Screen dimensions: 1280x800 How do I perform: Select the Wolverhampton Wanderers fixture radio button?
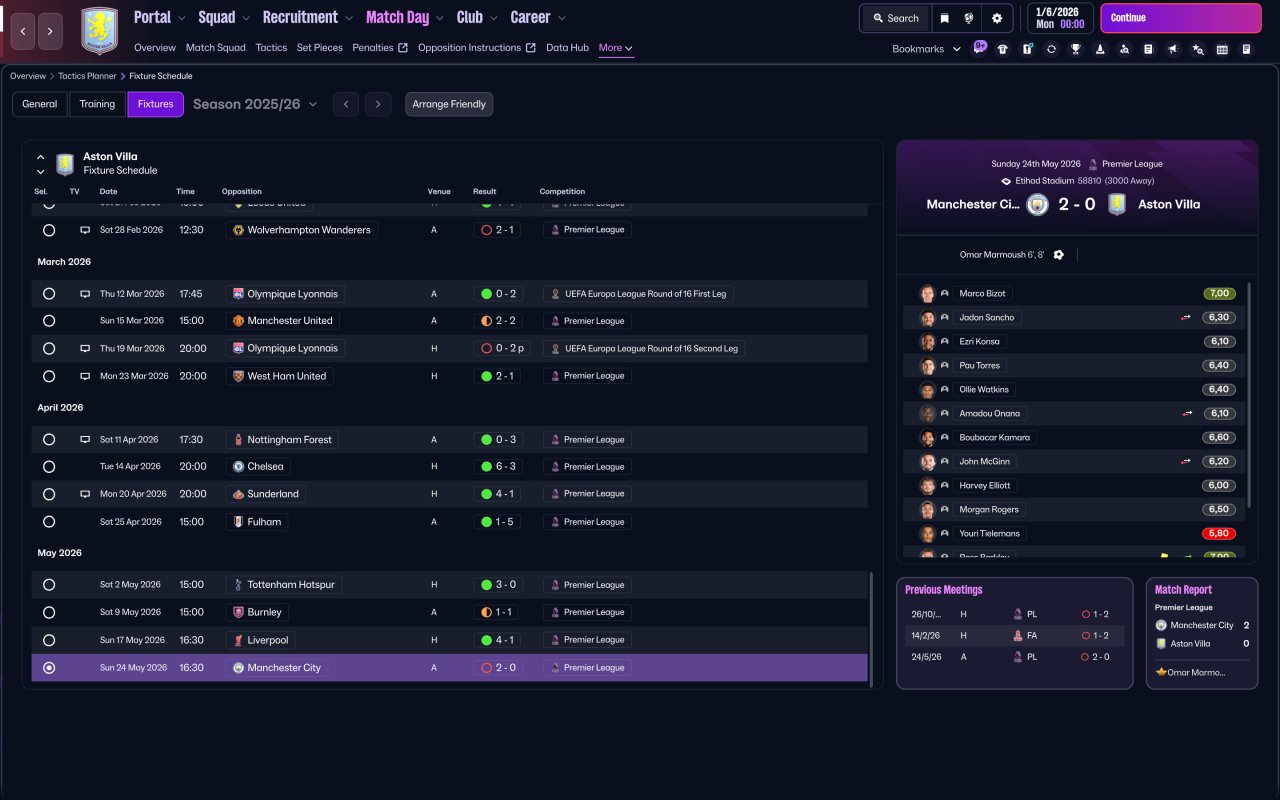[x=49, y=230]
